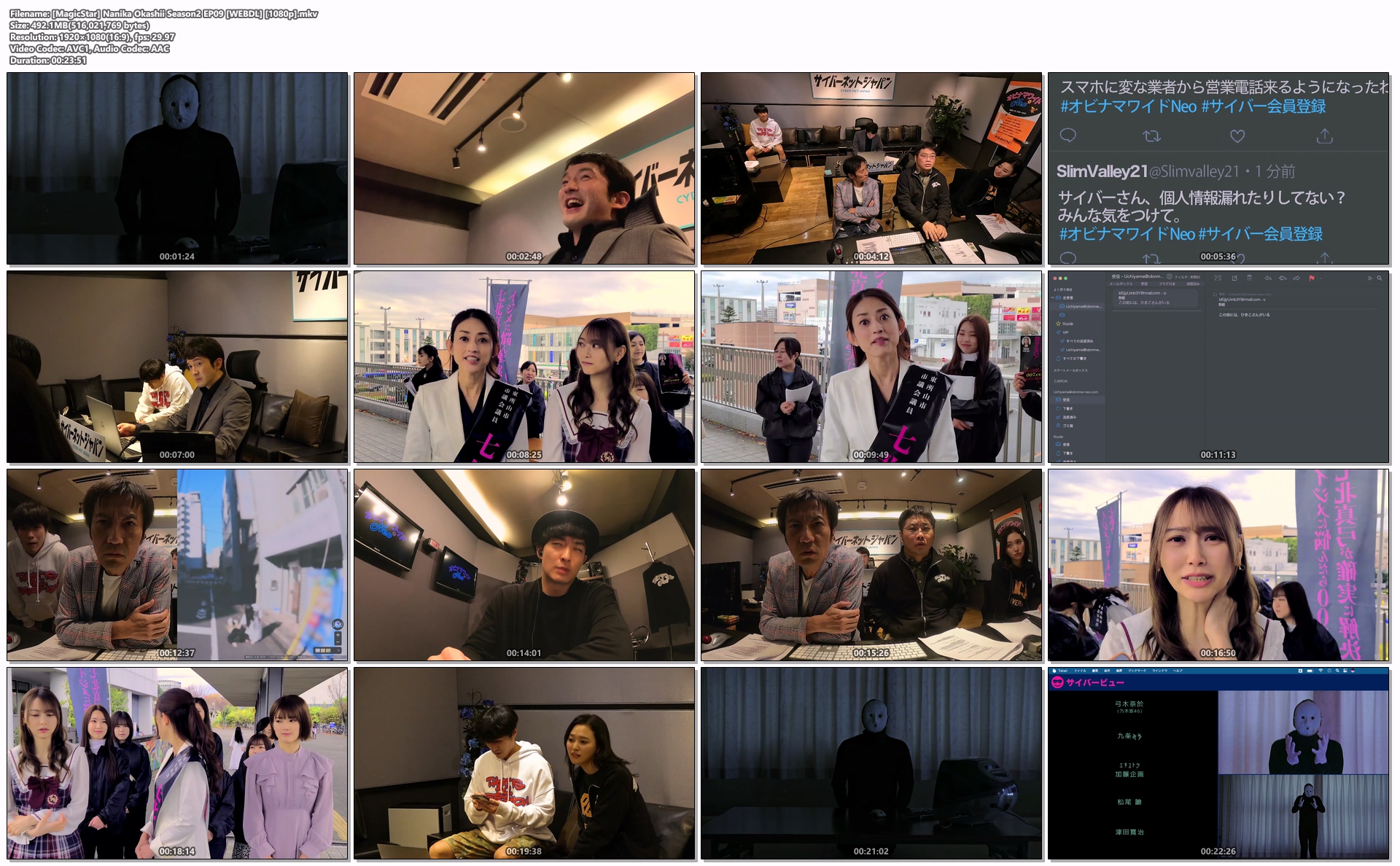The width and height of the screenshot is (1400, 866).
Task: Click the SlimValley21 username on tweet
Action: [1101, 171]
